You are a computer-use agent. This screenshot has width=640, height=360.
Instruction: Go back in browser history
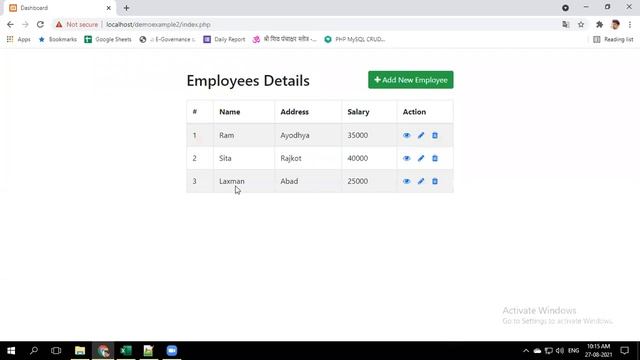click(10, 24)
